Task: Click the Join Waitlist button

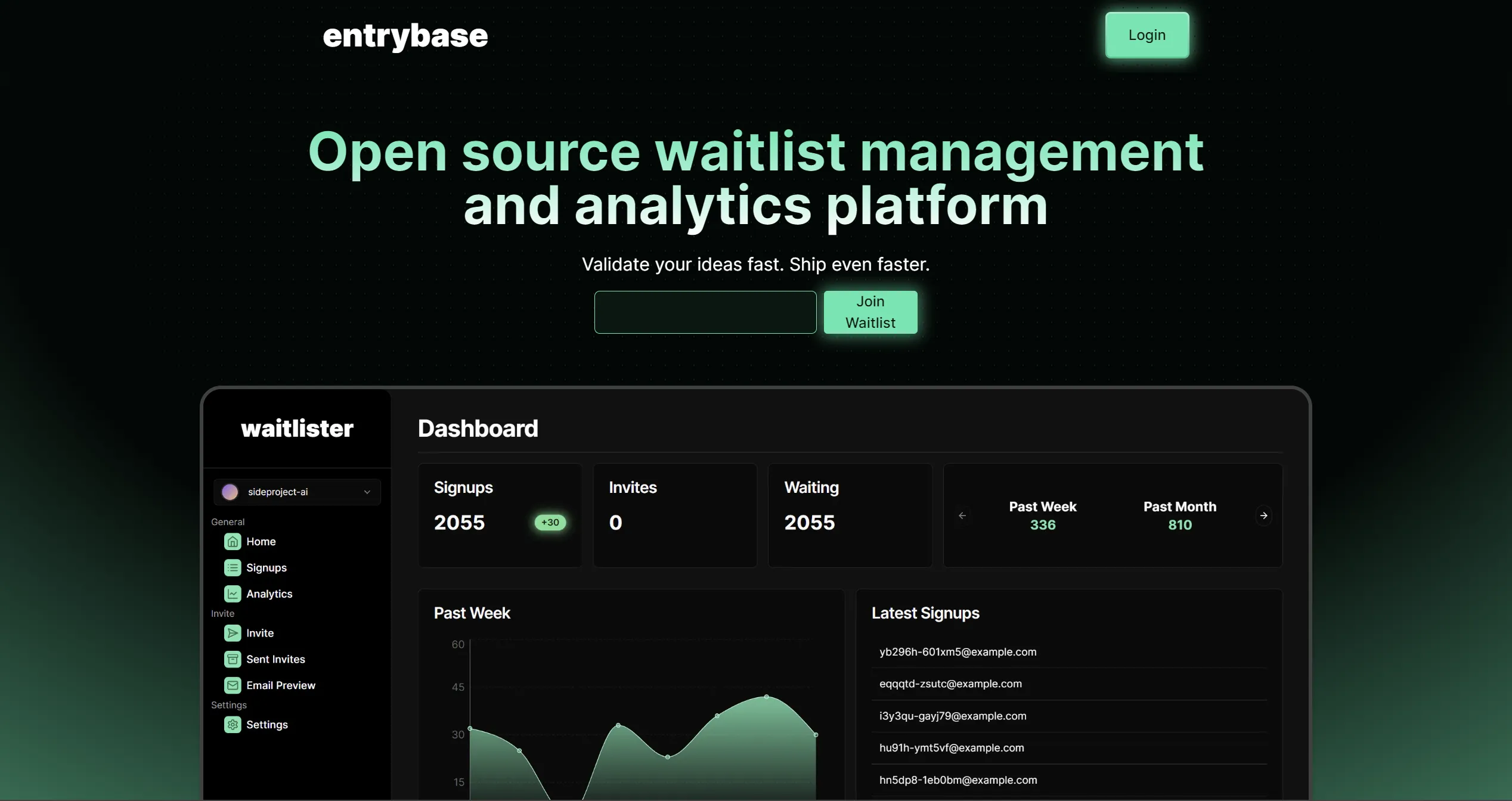Action: point(870,312)
